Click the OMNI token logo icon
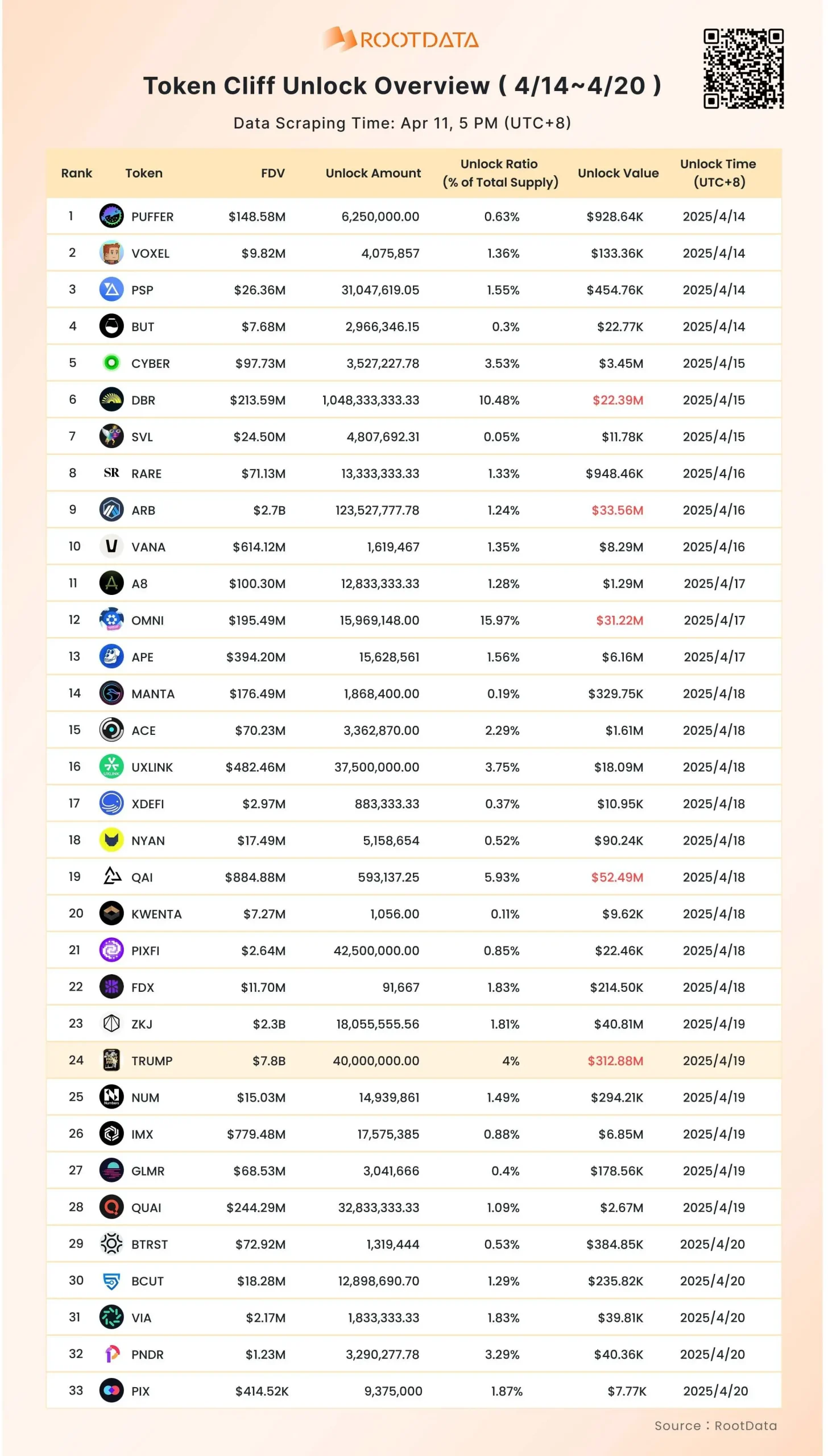The height and width of the screenshot is (1456, 828). (x=111, y=619)
